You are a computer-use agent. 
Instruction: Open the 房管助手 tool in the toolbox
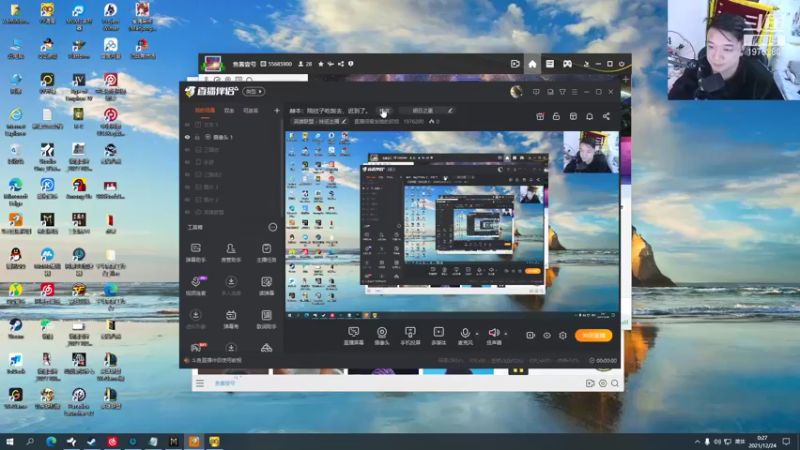[x=231, y=253]
